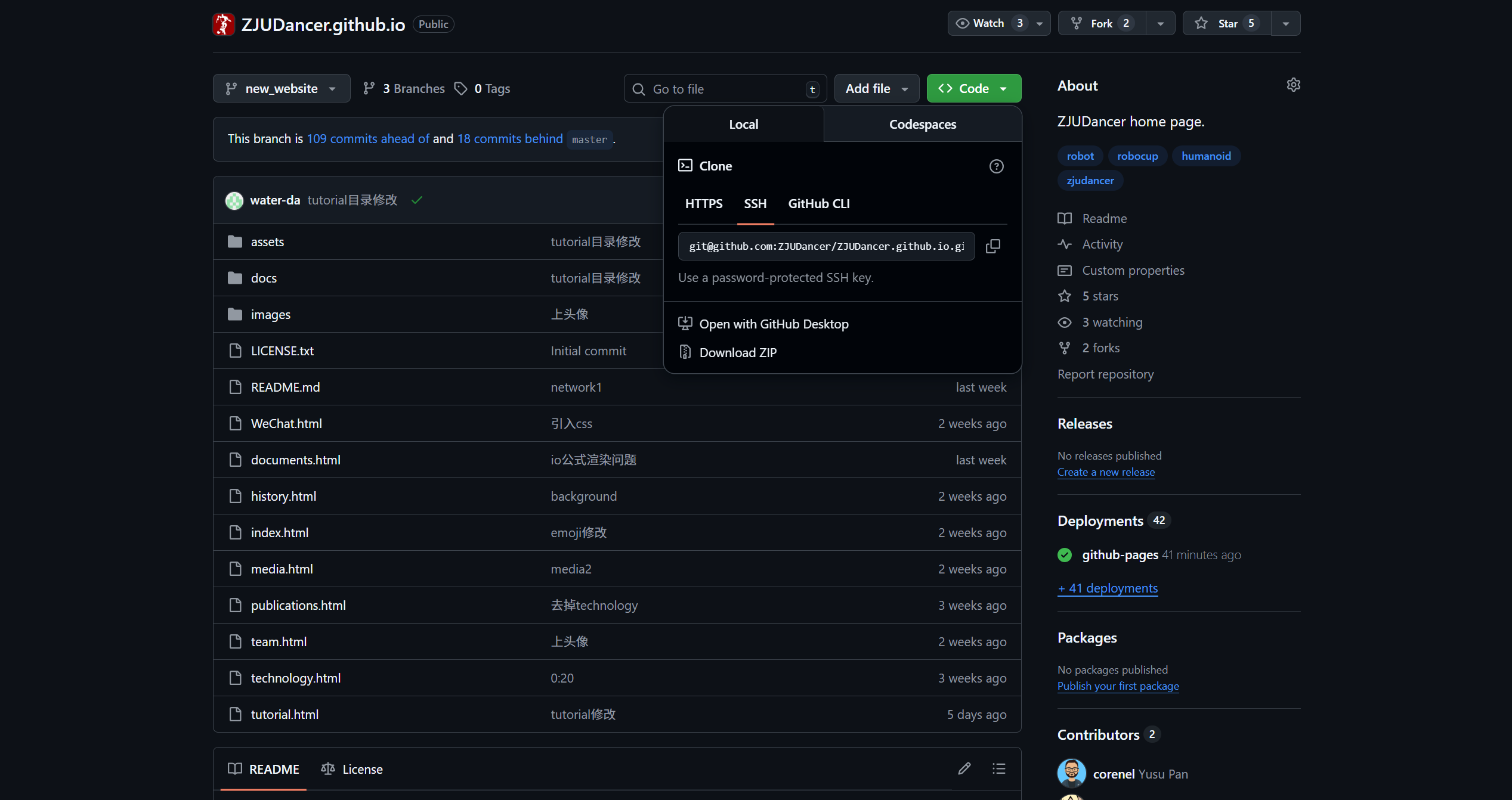1512x800 pixels.
Task: Click Publish your first package link
Action: (1118, 686)
